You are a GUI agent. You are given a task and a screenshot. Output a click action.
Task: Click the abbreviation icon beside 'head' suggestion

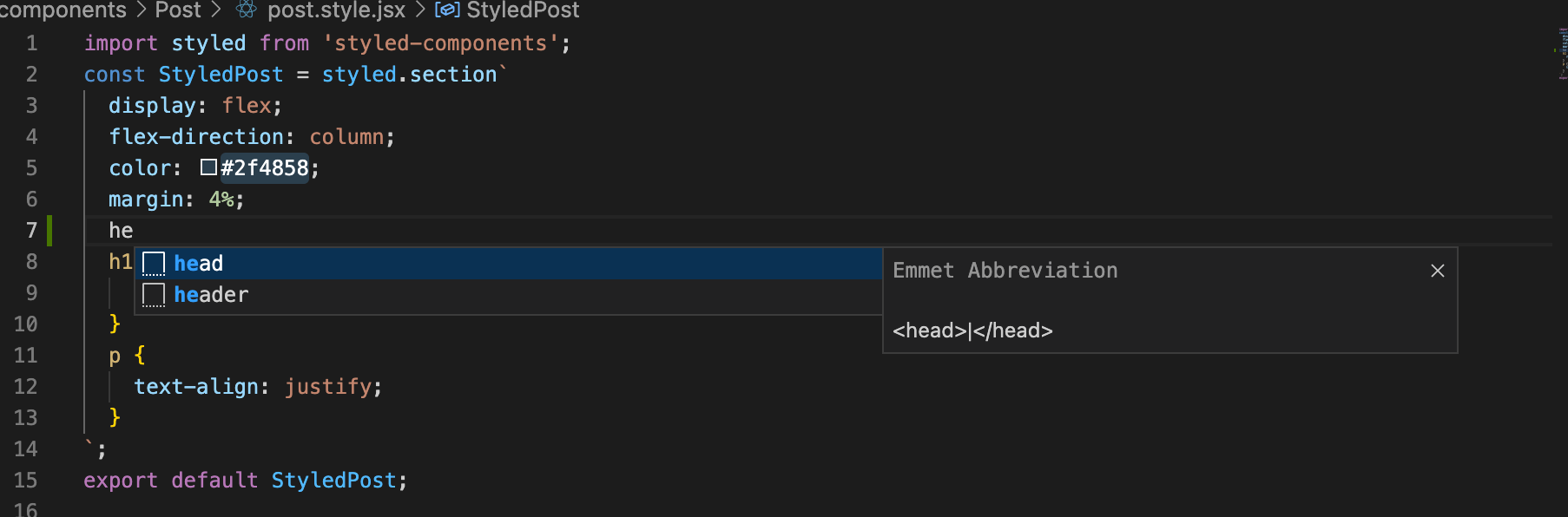pyautogui.click(x=154, y=262)
